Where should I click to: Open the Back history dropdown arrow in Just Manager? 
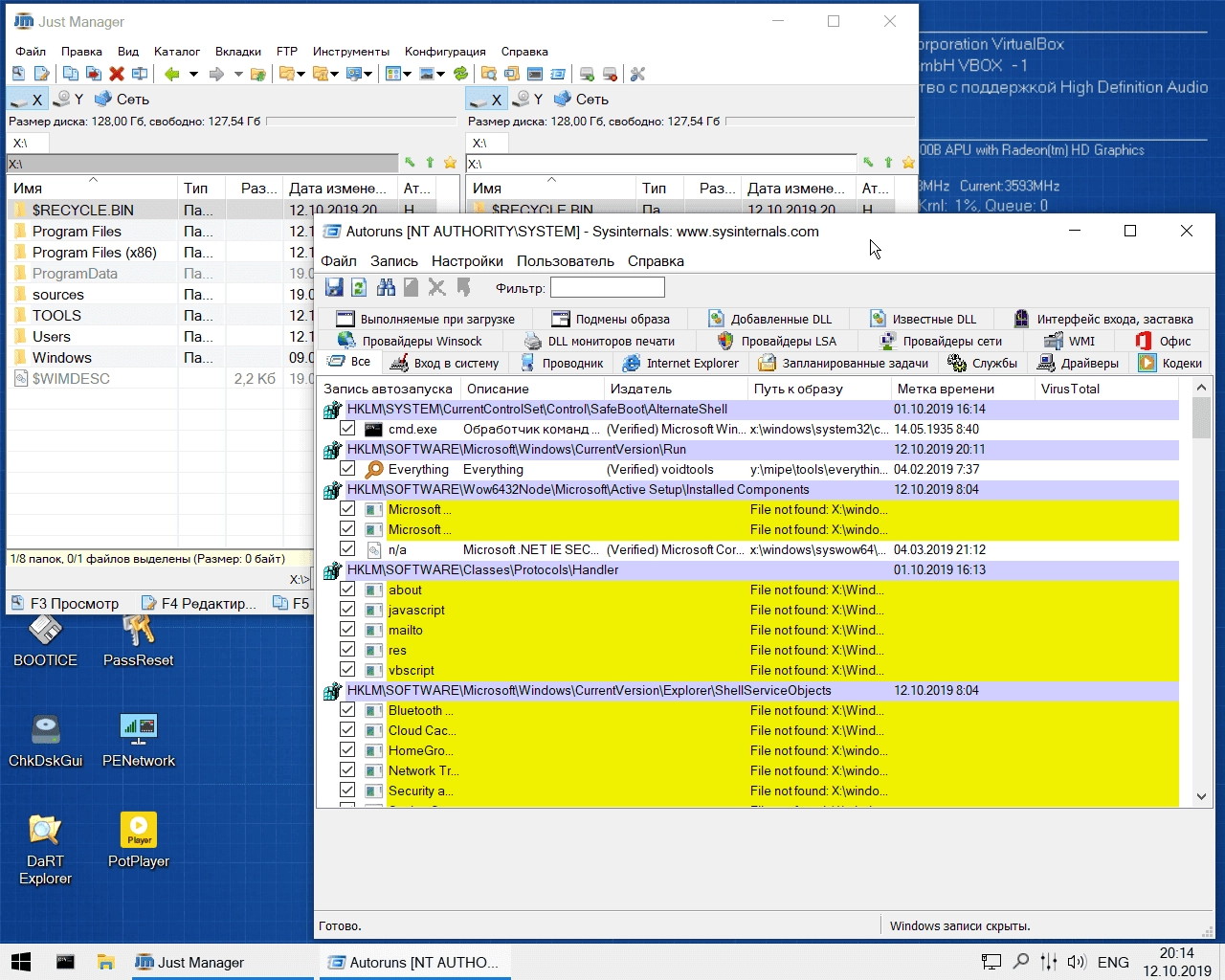193,74
